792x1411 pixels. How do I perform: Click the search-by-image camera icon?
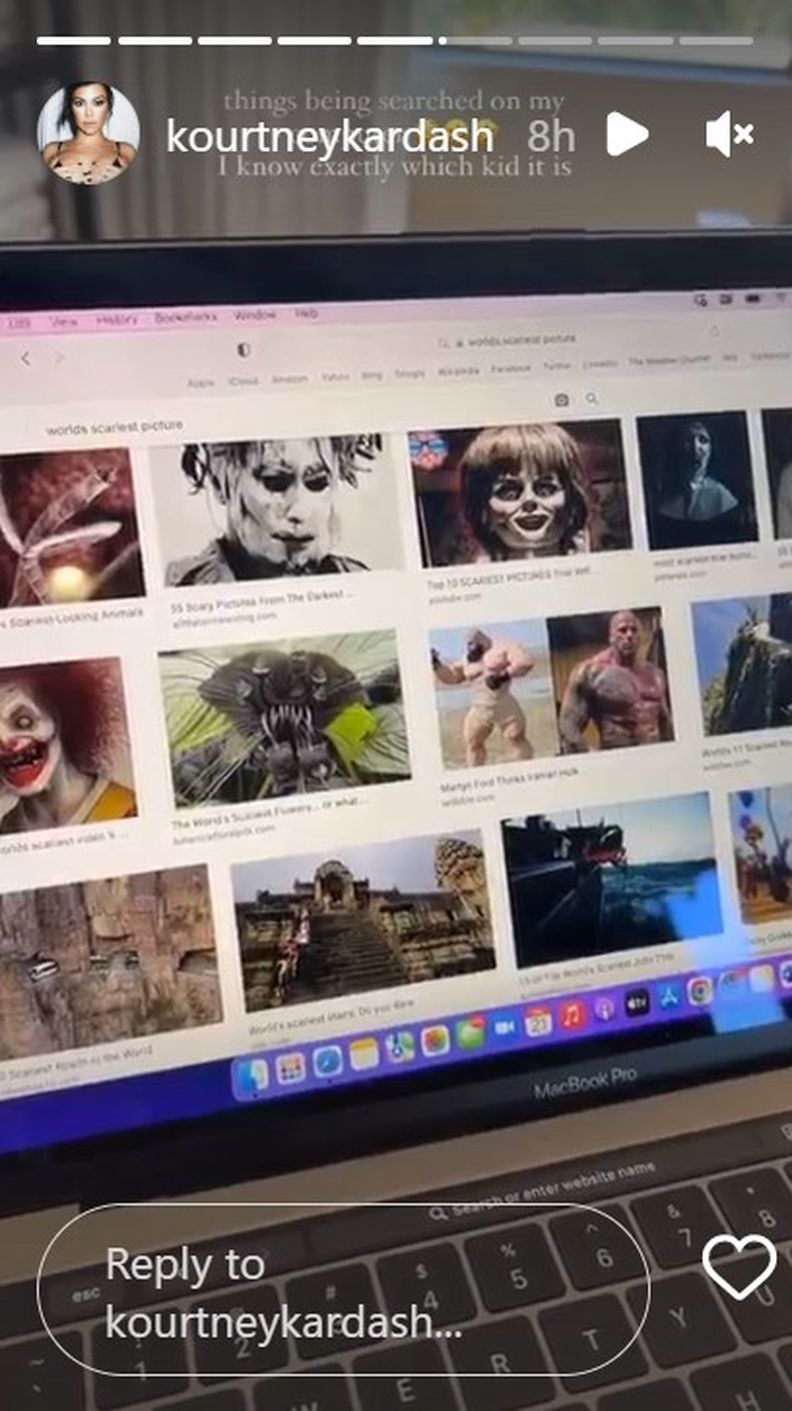point(561,400)
